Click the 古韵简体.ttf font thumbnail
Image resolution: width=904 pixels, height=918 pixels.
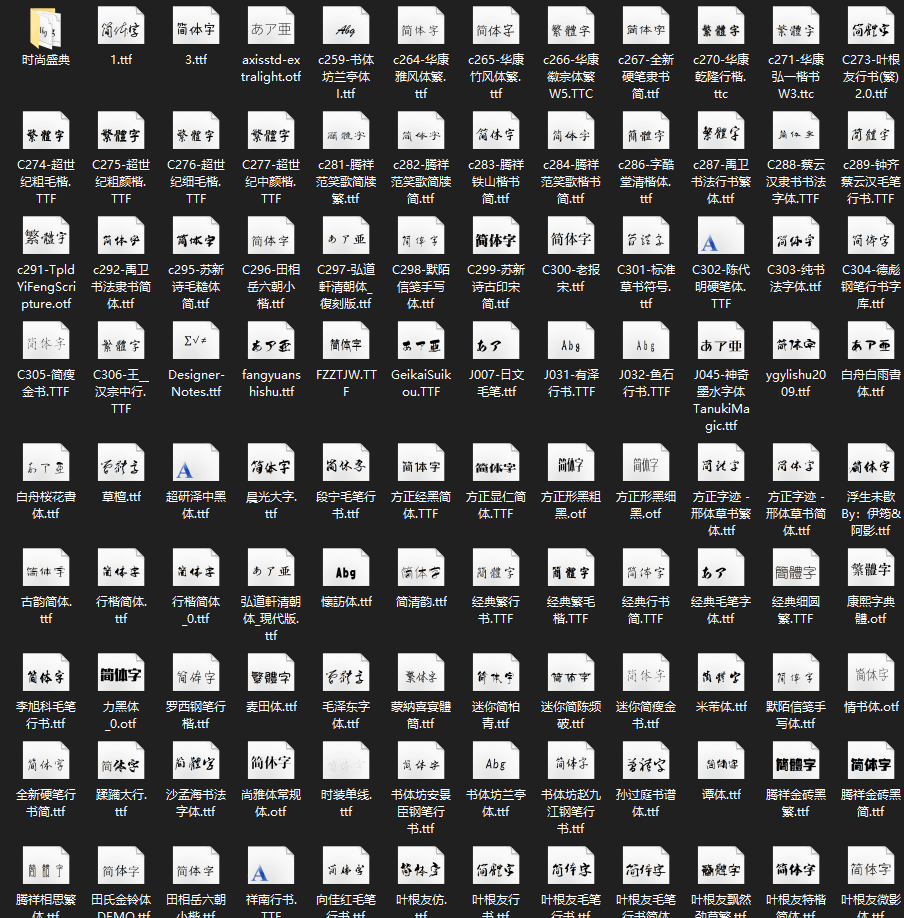46,568
